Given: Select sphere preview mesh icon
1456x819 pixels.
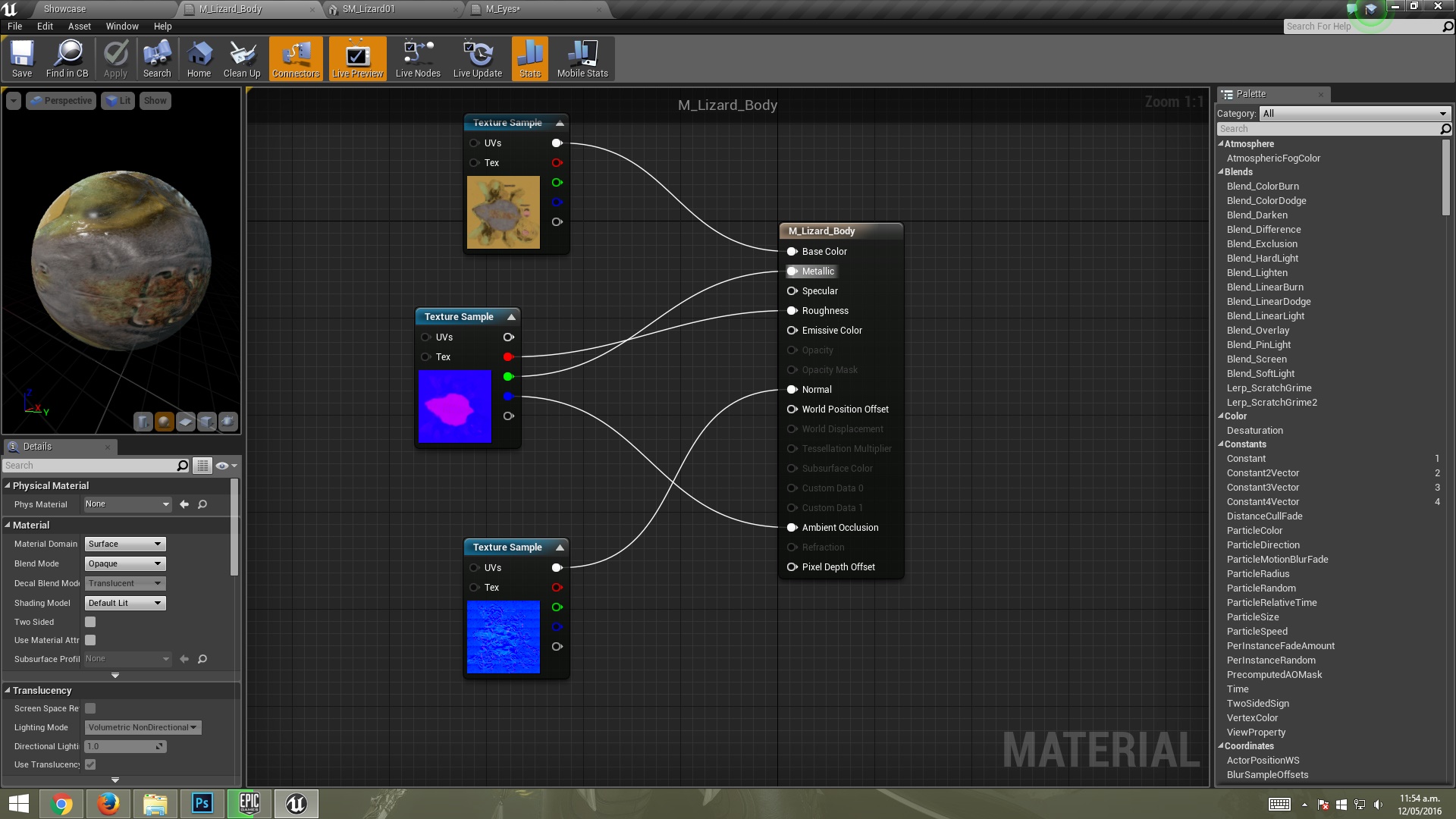Looking at the screenshot, I should (x=165, y=422).
